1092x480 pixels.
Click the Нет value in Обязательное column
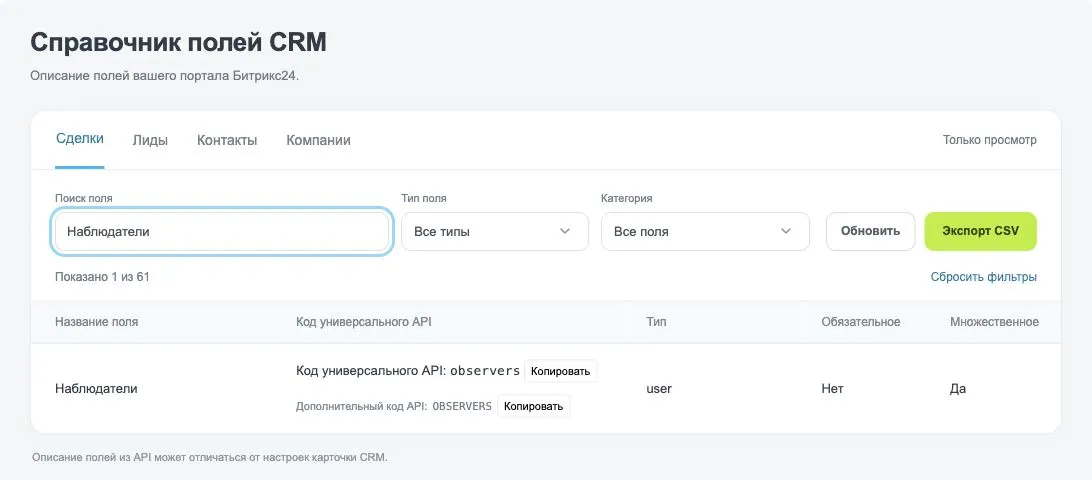[x=832, y=389]
